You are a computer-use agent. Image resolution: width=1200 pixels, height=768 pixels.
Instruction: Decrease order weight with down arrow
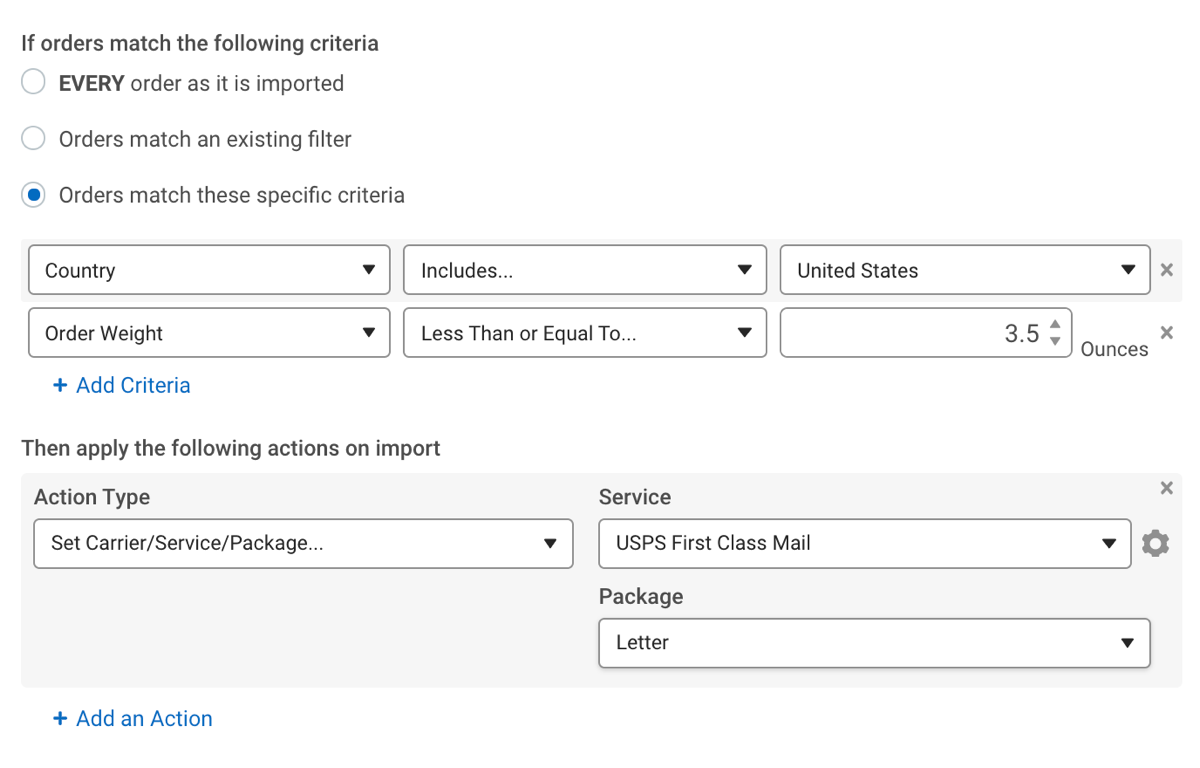[1055, 342]
